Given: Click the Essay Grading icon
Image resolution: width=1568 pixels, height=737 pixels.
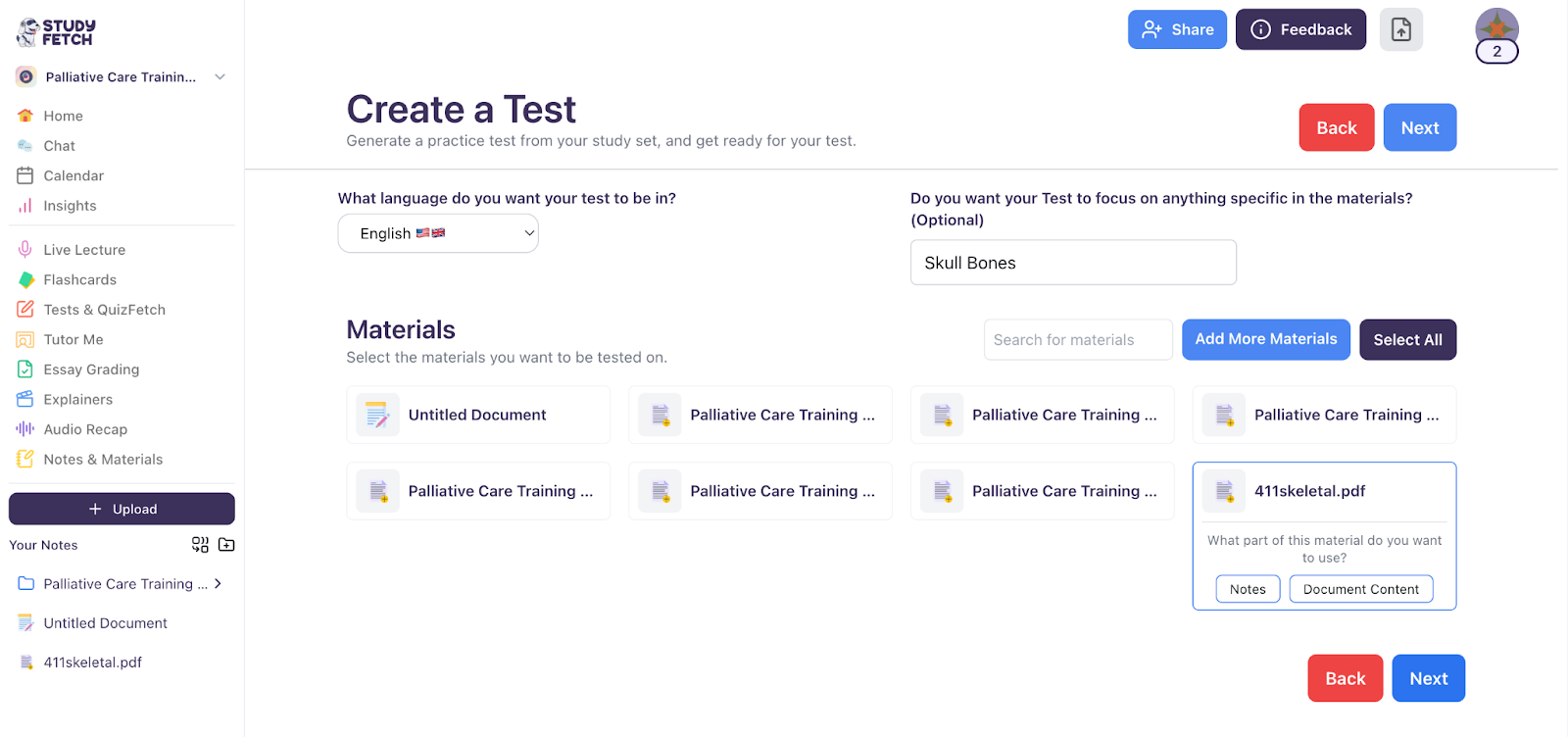Looking at the screenshot, I should [x=24, y=369].
